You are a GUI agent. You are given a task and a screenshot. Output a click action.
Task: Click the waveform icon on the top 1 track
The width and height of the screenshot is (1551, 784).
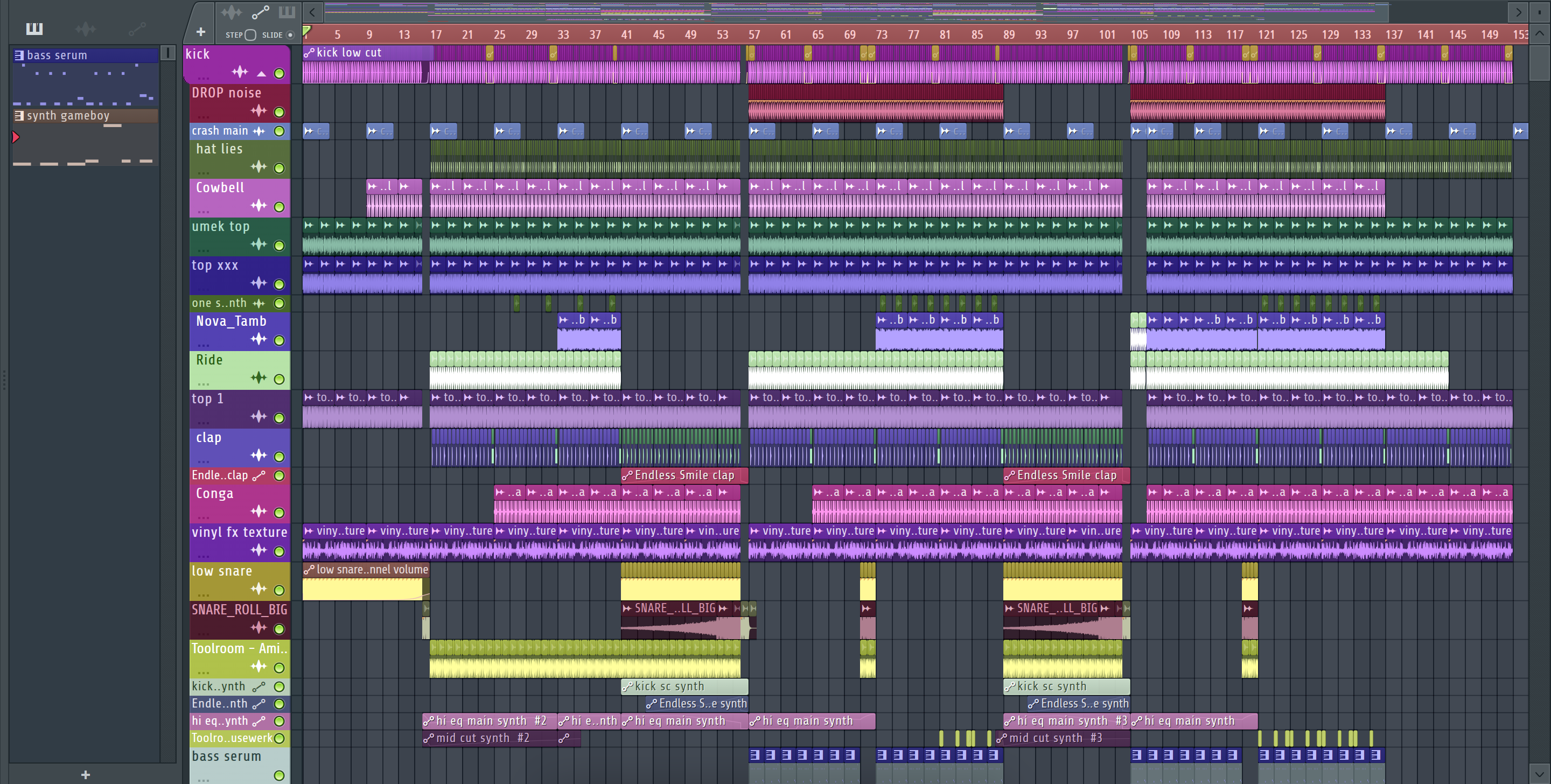click(258, 417)
